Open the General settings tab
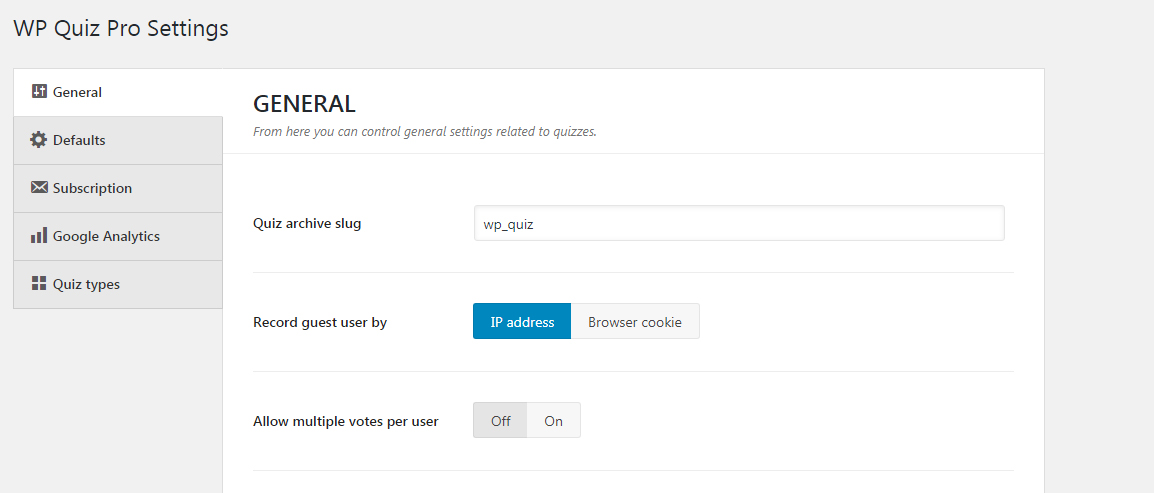Screen dimensions: 1154x493 (x=118, y=92)
